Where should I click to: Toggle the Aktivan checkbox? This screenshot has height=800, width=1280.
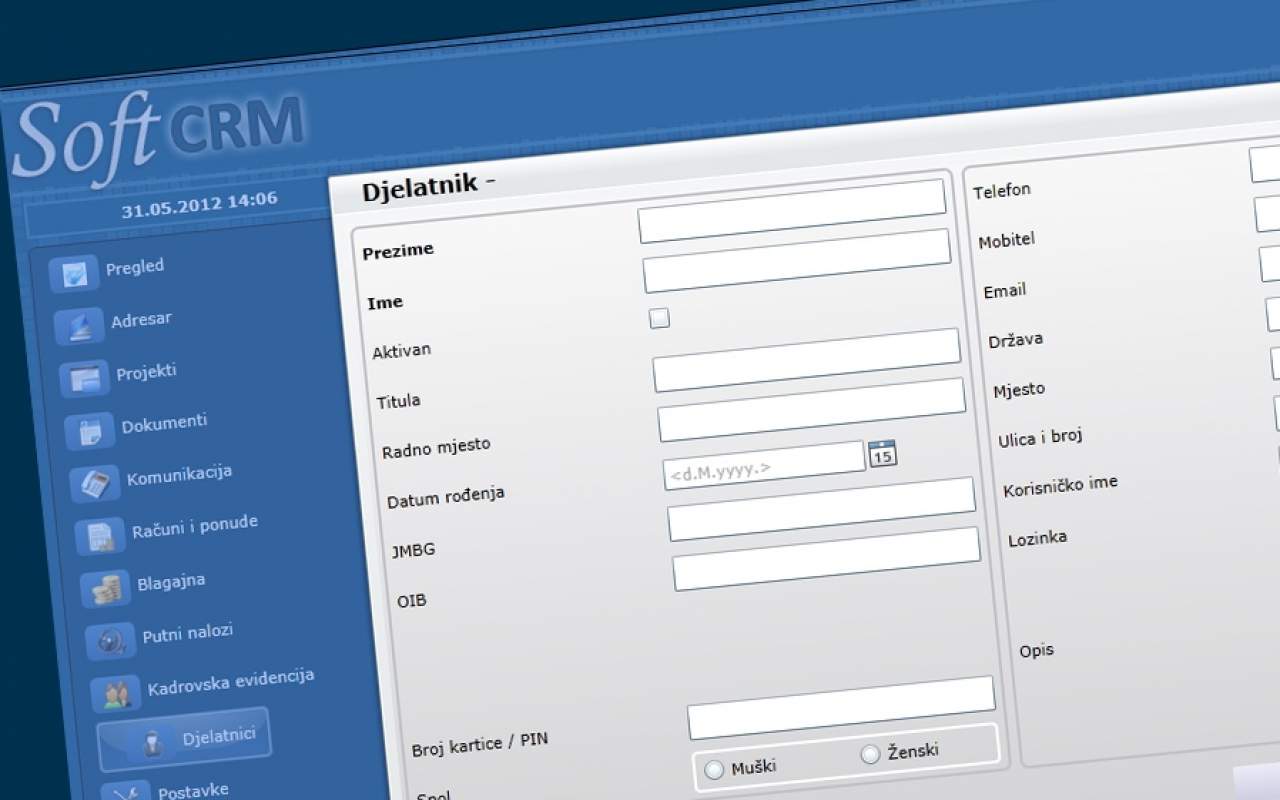[659, 319]
